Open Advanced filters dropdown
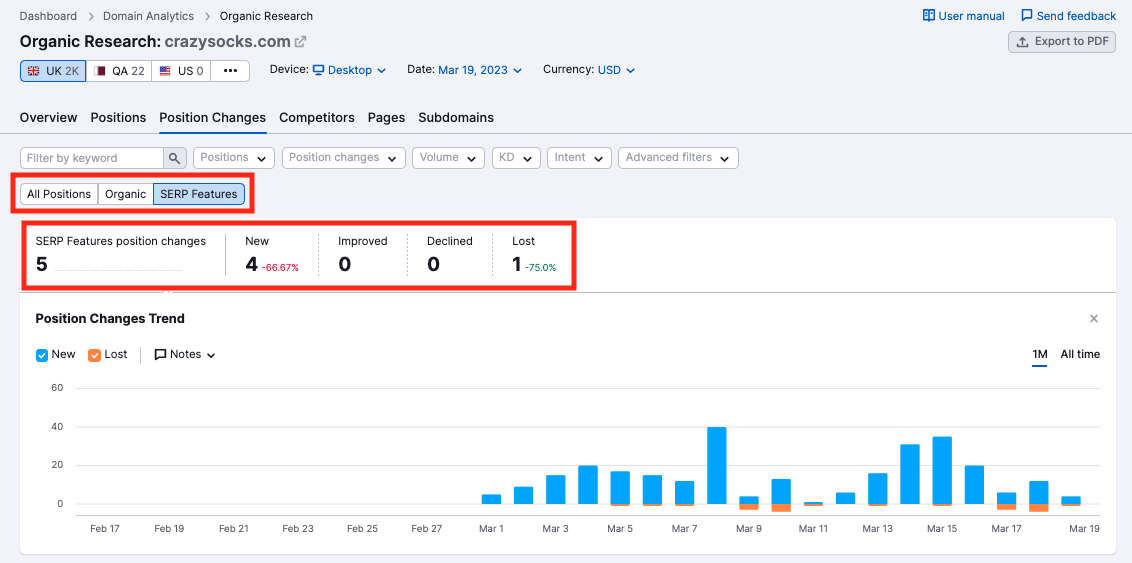Image resolution: width=1132 pixels, height=563 pixels. (678, 158)
